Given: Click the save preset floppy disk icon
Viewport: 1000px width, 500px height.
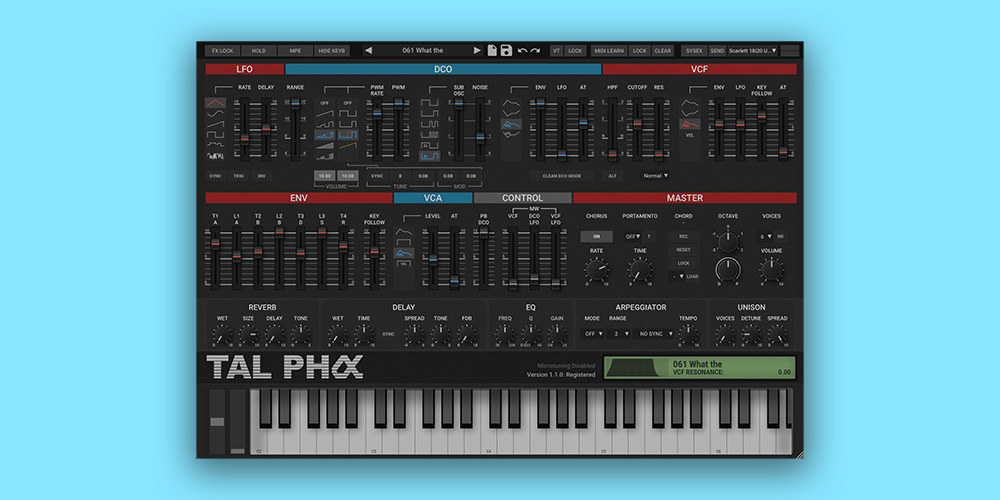Looking at the screenshot, I should pyautogui.click(x=506, y=50).
